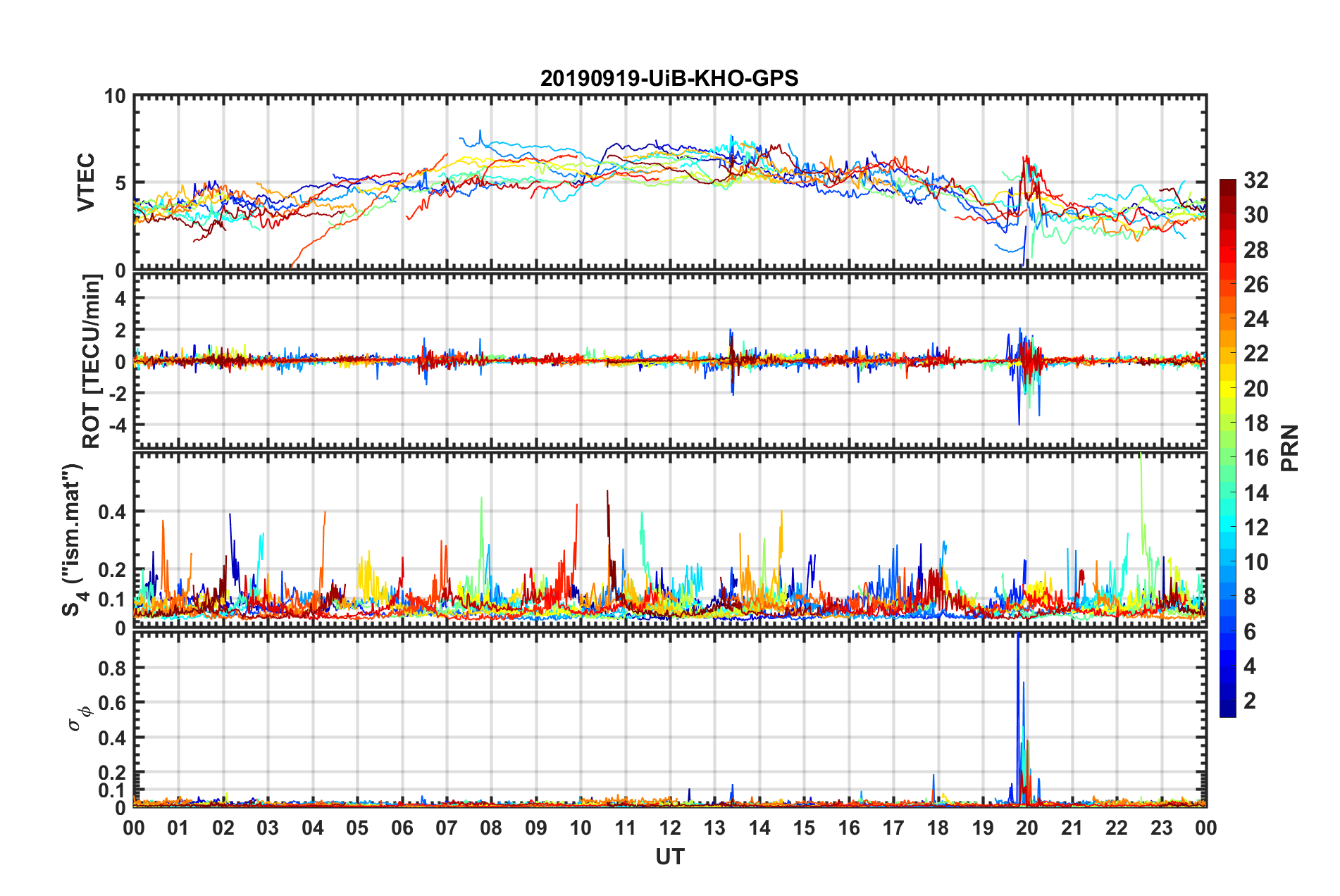Click sigma phi tick label 0.8
This screenshot has height=896, width=1340.
113,668
